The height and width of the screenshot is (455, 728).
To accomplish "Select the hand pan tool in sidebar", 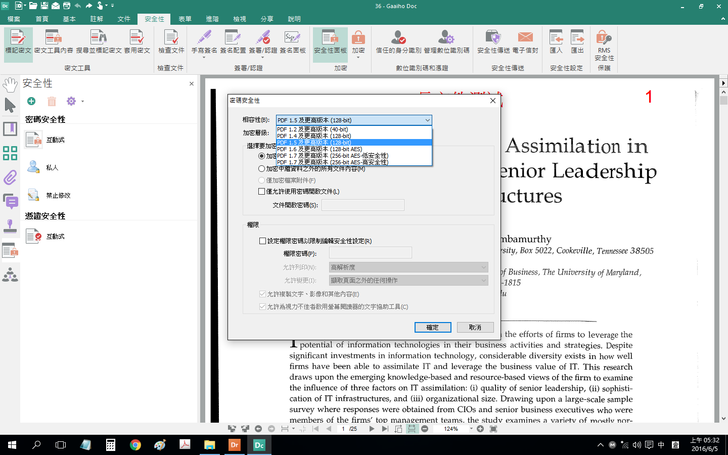I will tap(10, 84).
